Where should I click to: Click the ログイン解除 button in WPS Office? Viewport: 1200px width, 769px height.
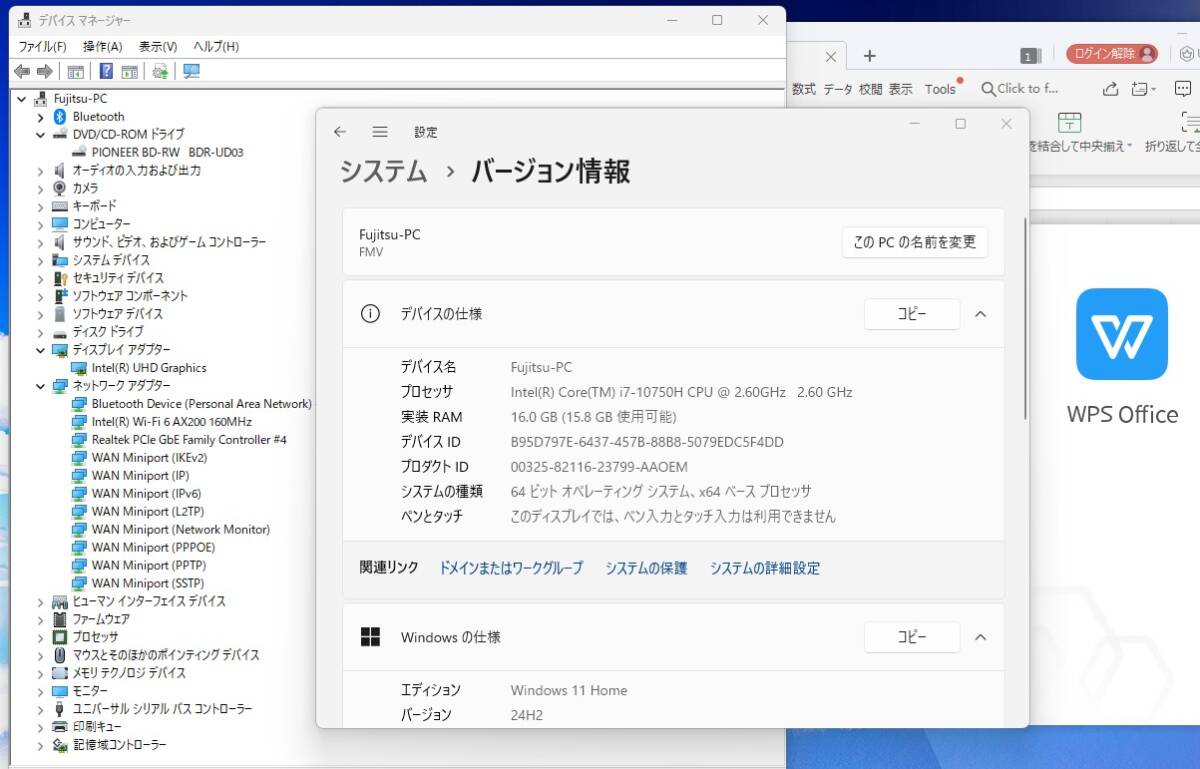point(1111,54)
